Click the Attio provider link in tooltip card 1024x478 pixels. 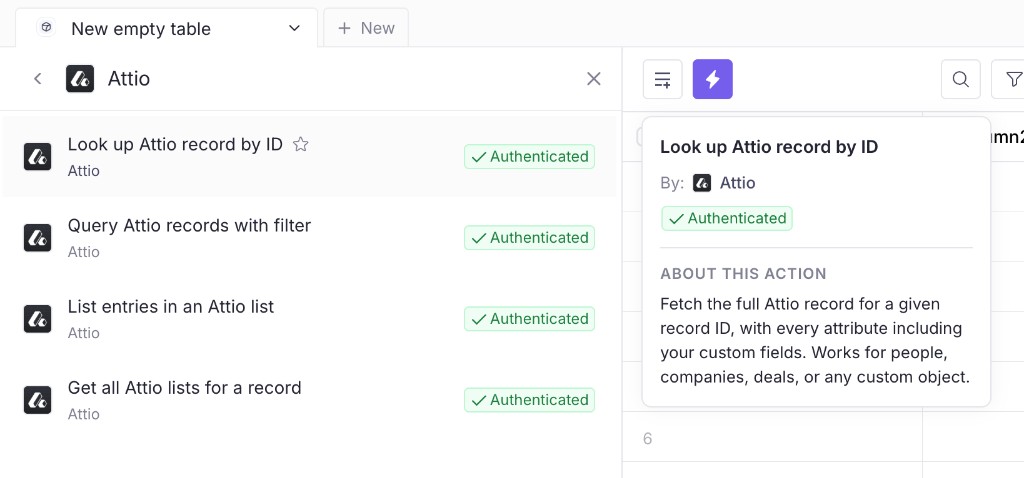click(x=737, y=183)
